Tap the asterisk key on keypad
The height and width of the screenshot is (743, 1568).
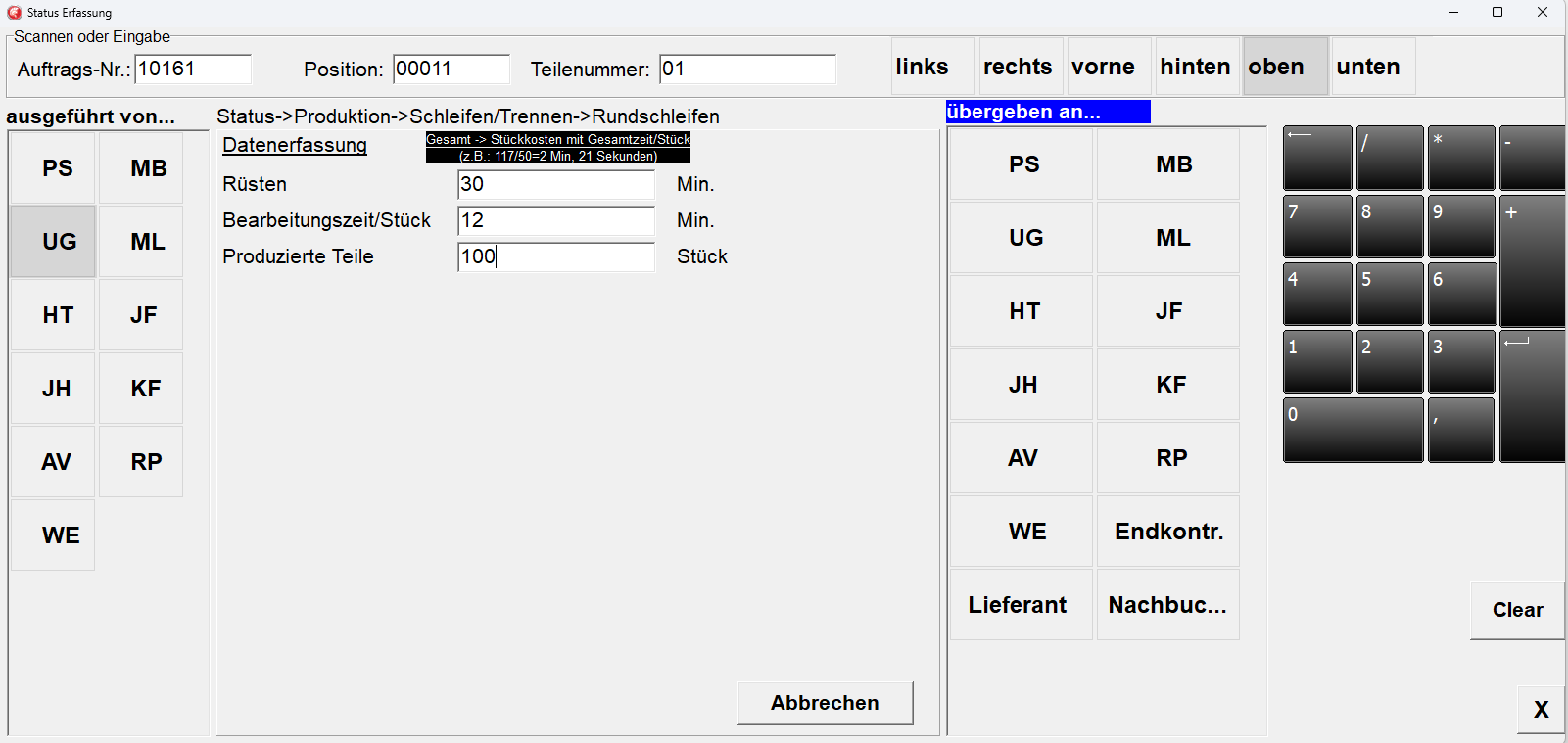(x=1460, y=158)
